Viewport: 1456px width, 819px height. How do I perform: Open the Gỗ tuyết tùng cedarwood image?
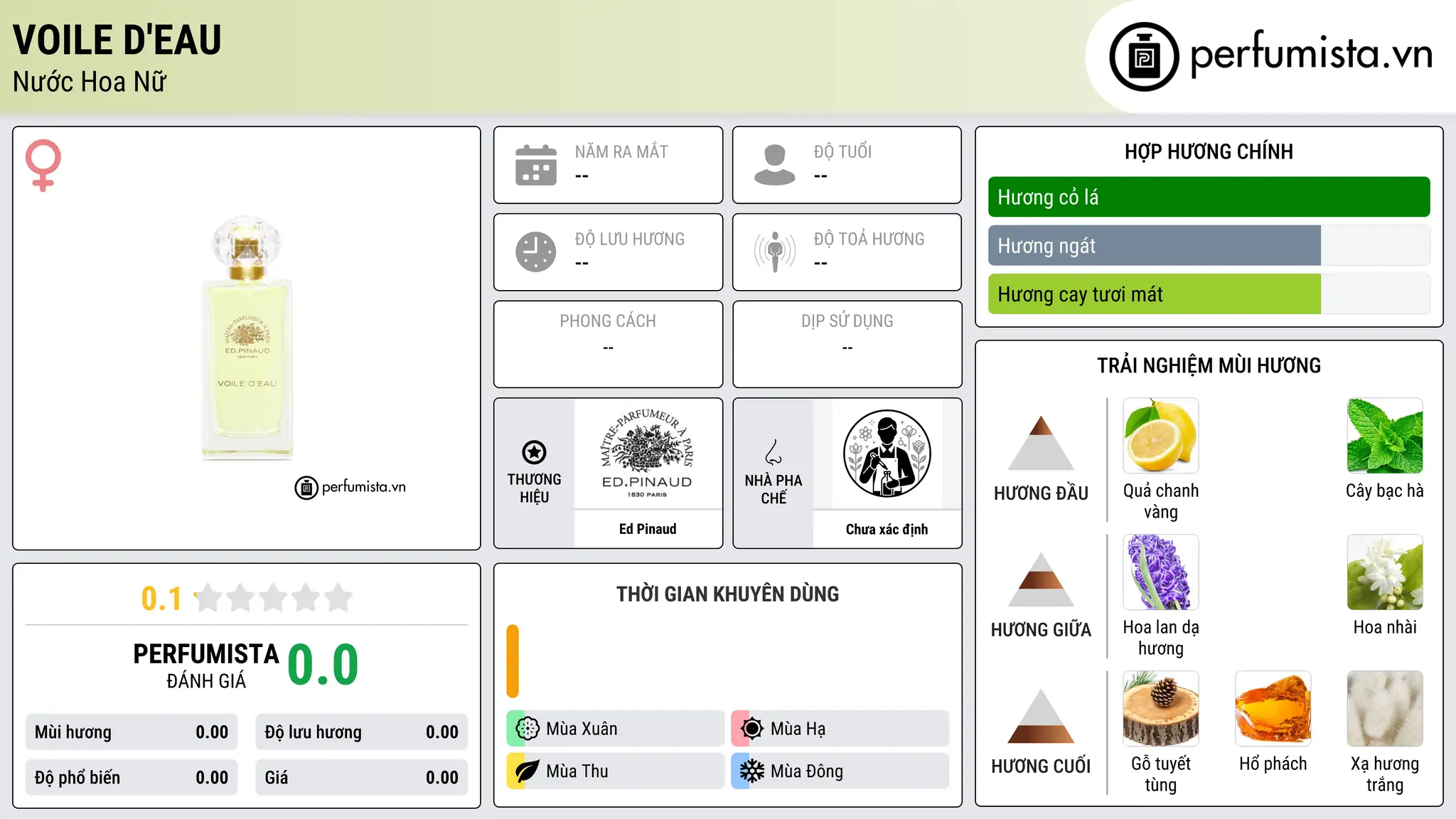point(1161,709)
